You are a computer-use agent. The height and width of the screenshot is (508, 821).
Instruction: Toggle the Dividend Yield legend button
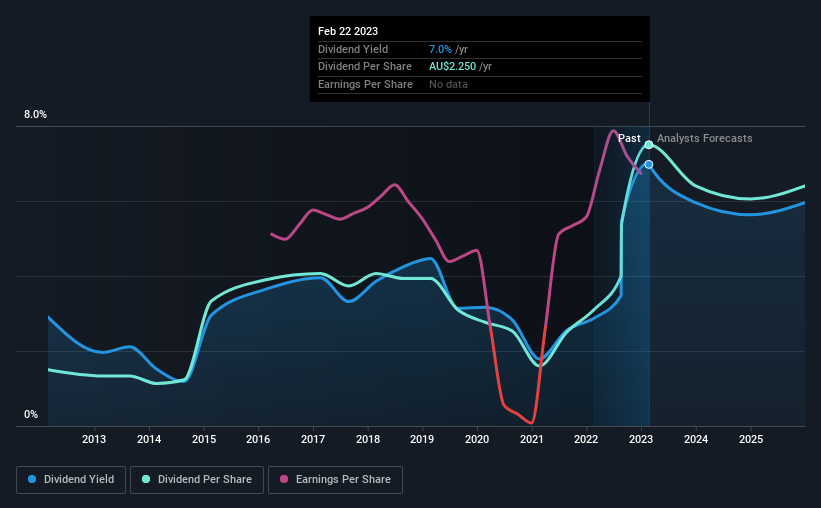click(71, 480)
